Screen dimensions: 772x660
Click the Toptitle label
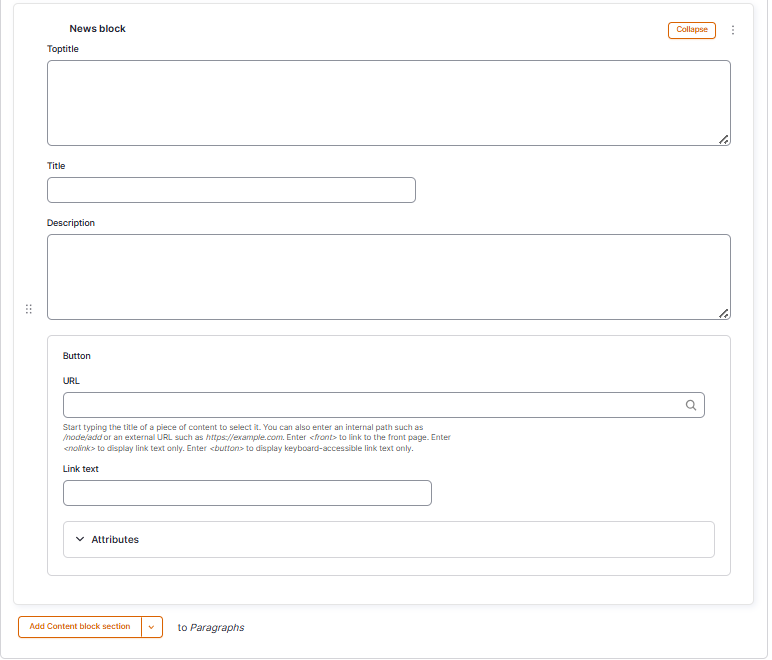[x=63, y=49]
